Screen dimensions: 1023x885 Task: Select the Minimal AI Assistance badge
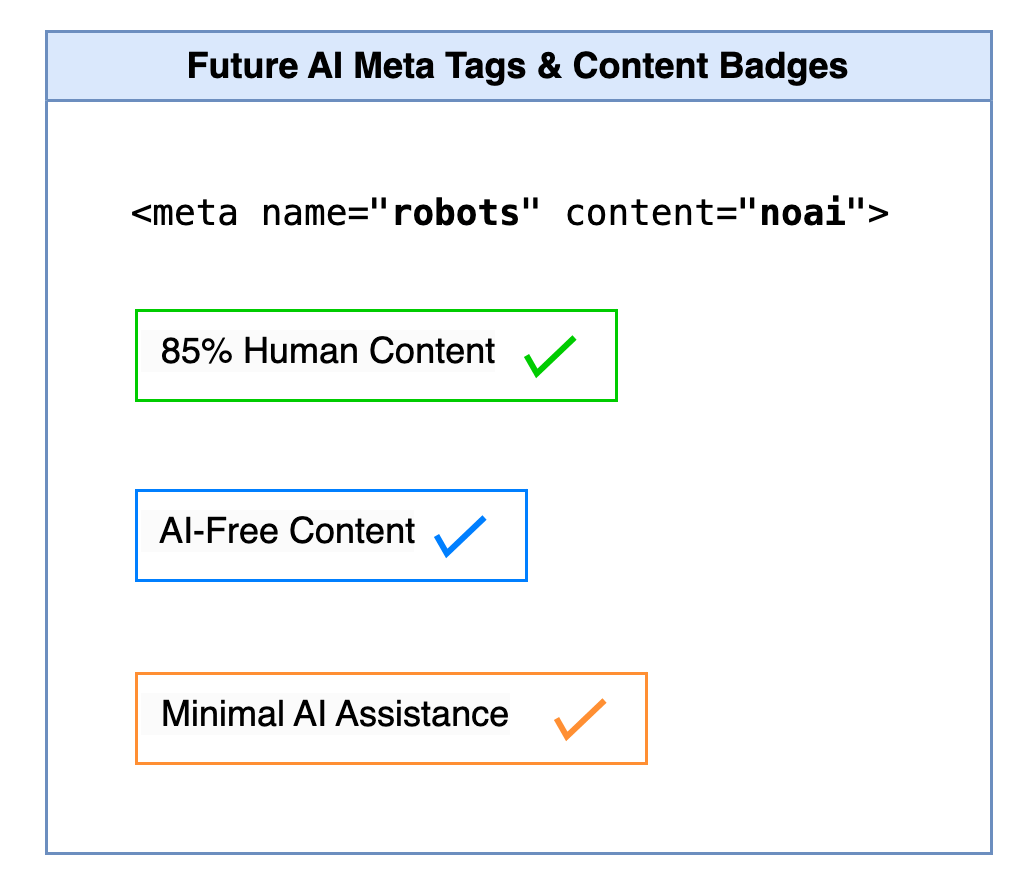point(391,718)
